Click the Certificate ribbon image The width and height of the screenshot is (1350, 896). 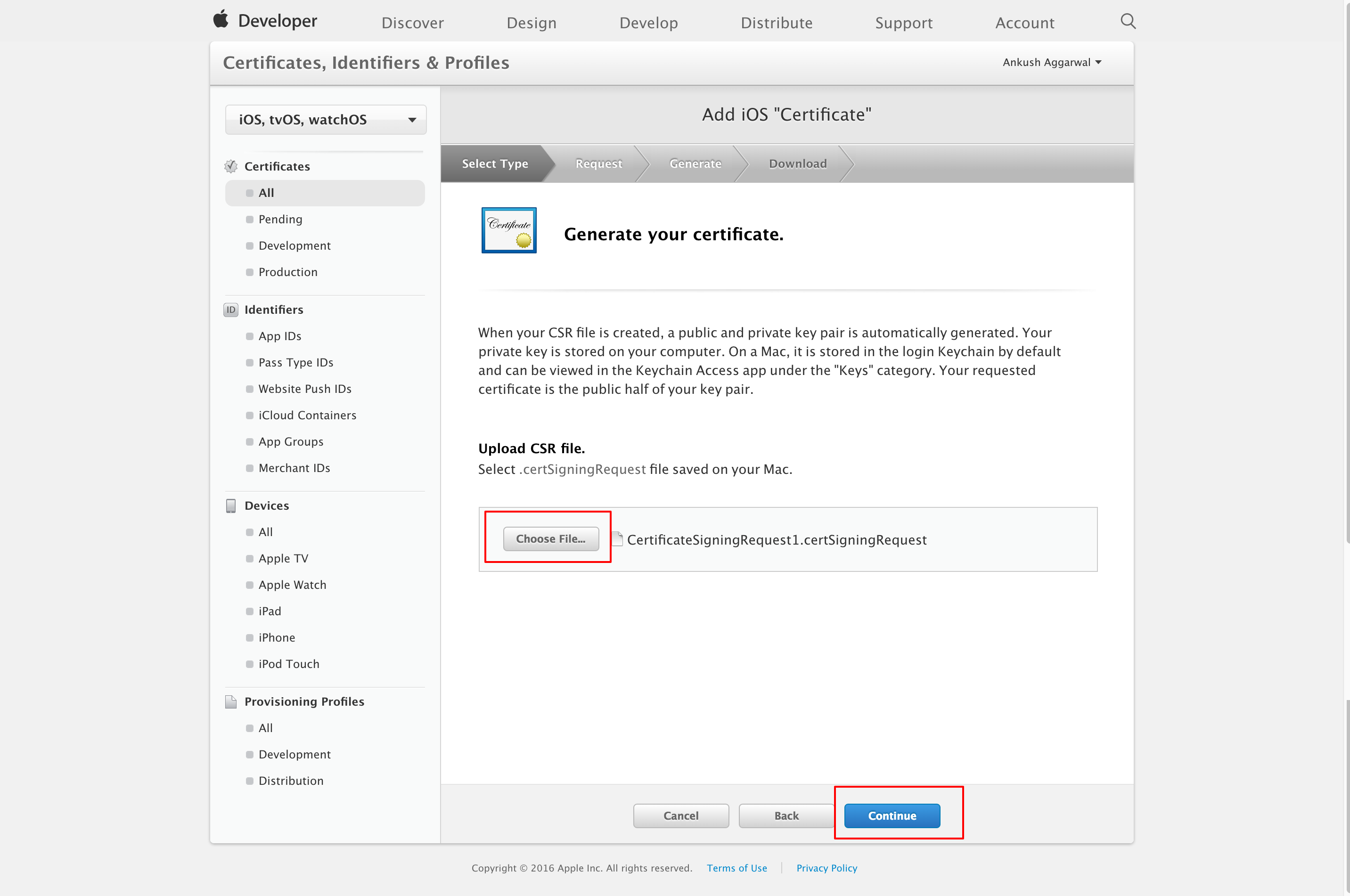(509, 230)
